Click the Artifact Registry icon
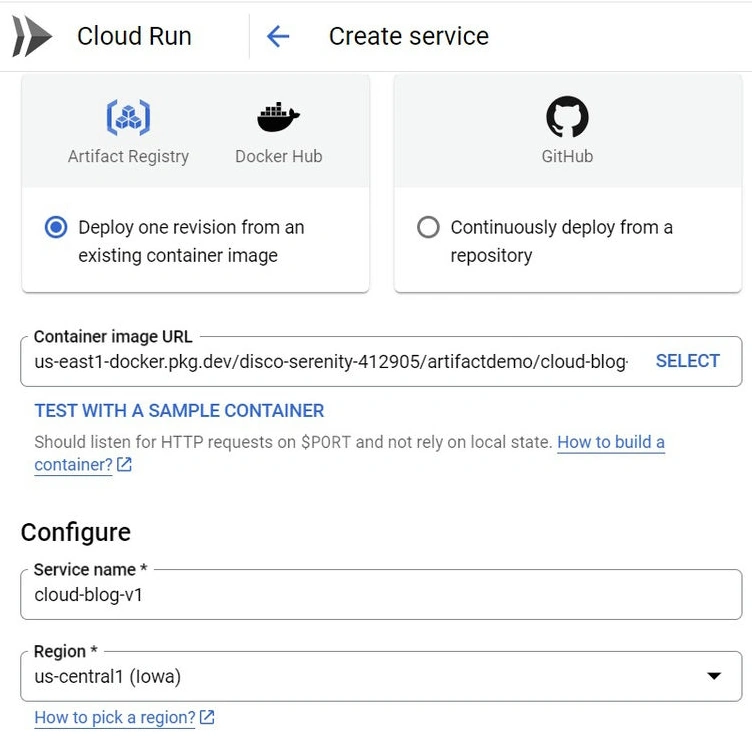The width and height of the screenshot is (752, 736). 128,117
